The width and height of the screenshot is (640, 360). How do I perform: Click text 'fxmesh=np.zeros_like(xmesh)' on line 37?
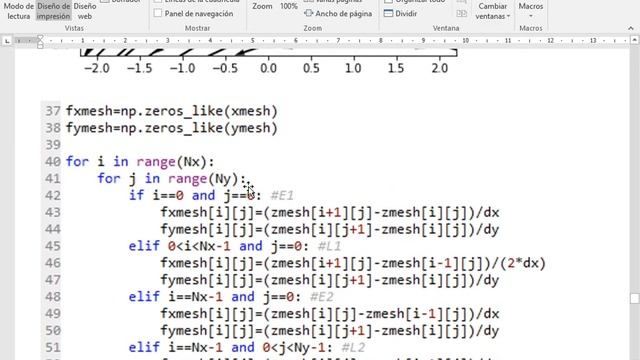pyautogui.click(x=171, y=111)
